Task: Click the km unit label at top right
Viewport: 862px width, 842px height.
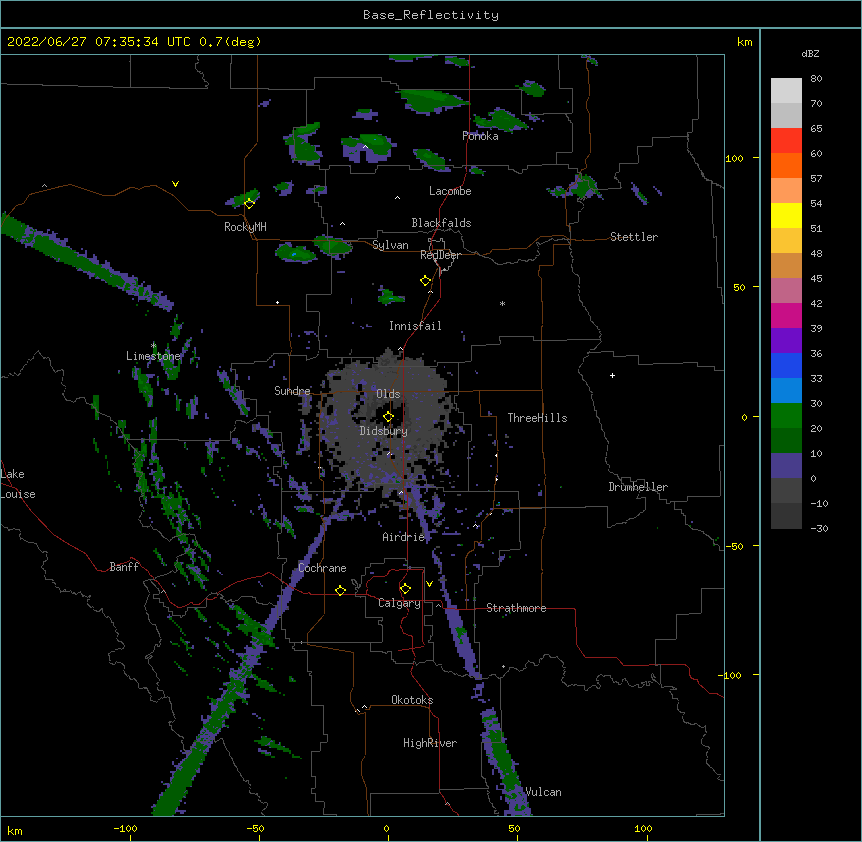Action: 744,42
